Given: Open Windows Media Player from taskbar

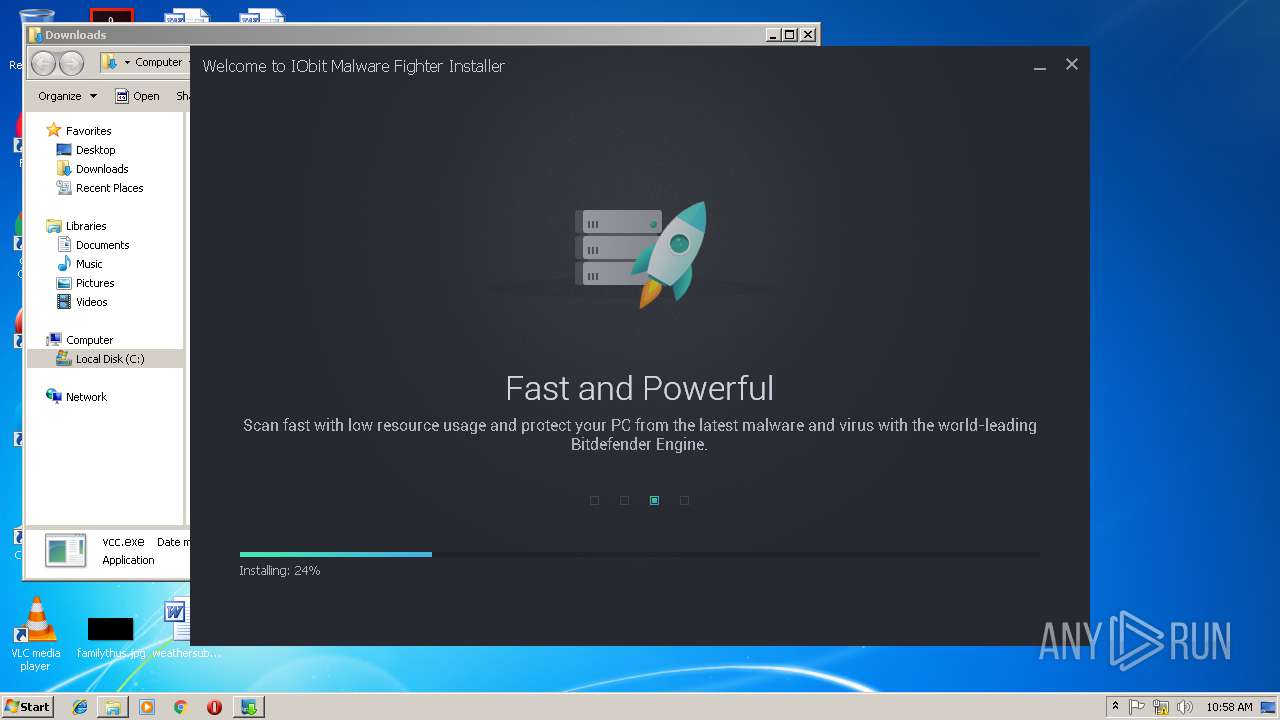Looking at the screenshot, I should (x=147, y=707).
